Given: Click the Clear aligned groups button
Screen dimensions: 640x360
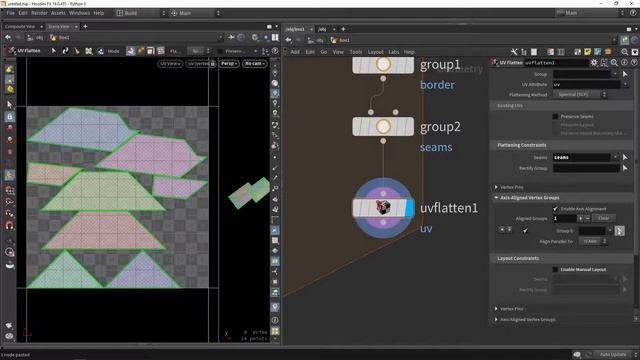Looking at the screenshot, I should (604, 218).
